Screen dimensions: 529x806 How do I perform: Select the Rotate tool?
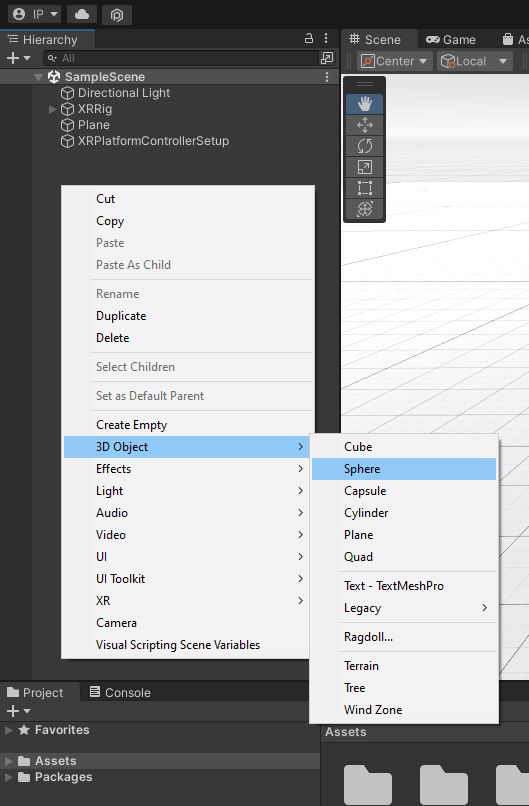tap(364, 146)
